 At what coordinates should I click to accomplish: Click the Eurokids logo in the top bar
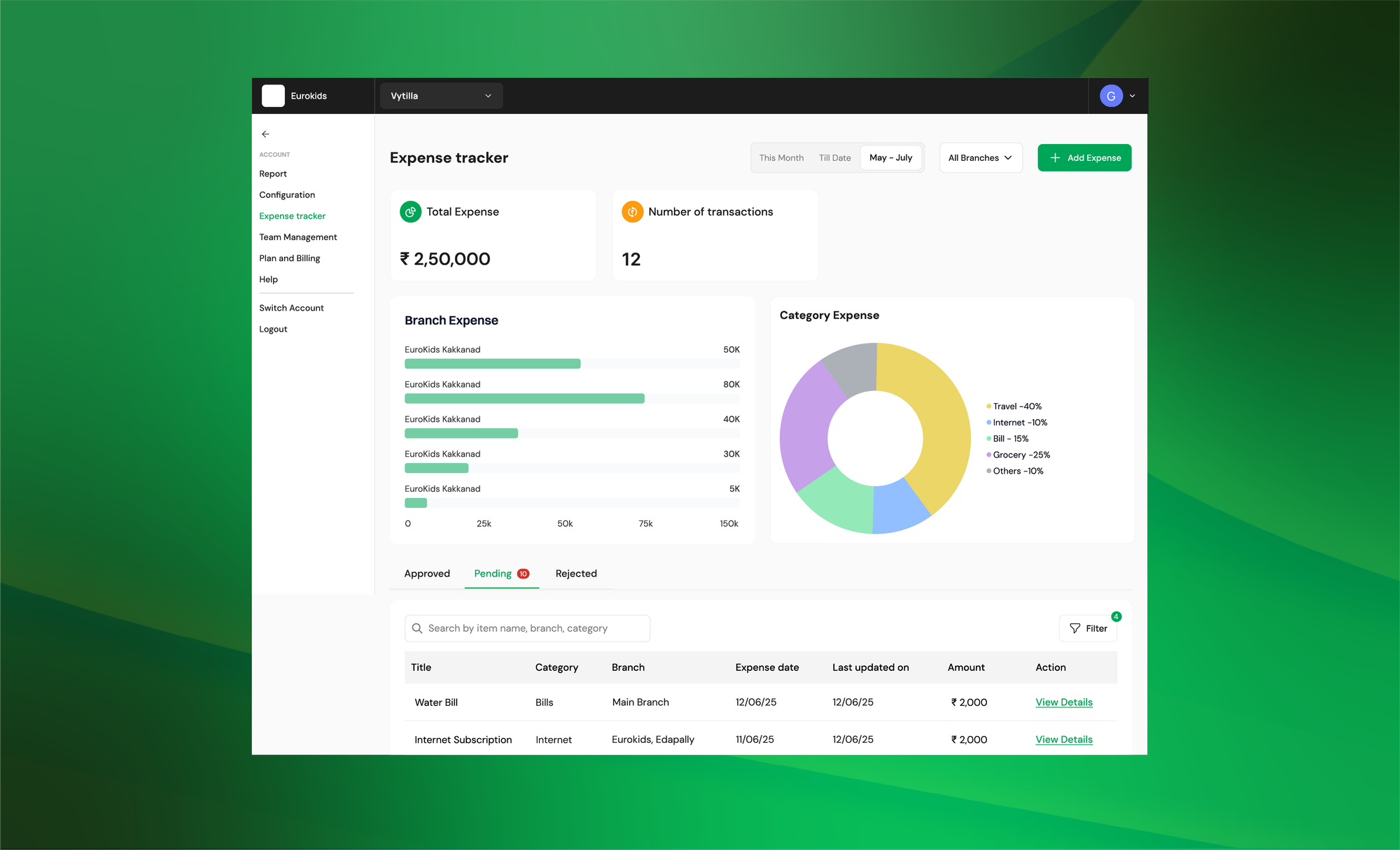point(273,95)
